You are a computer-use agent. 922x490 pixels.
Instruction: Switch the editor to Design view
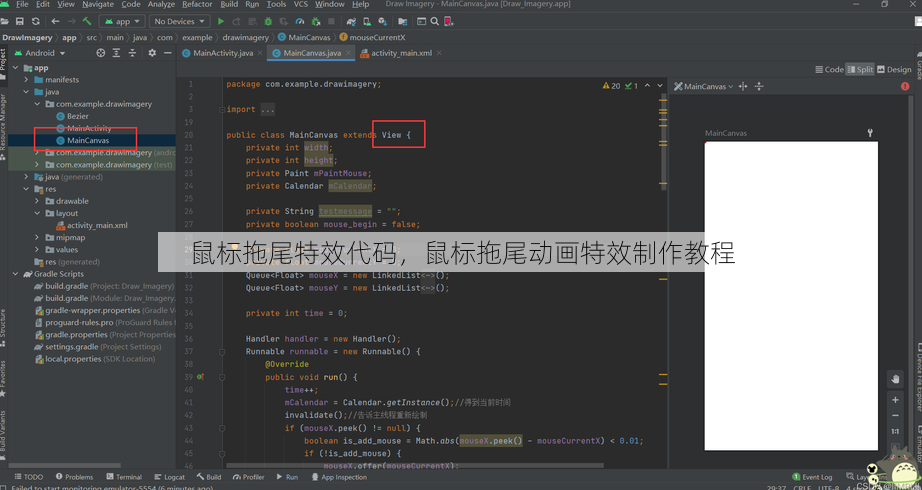click(x=894, y=69)
